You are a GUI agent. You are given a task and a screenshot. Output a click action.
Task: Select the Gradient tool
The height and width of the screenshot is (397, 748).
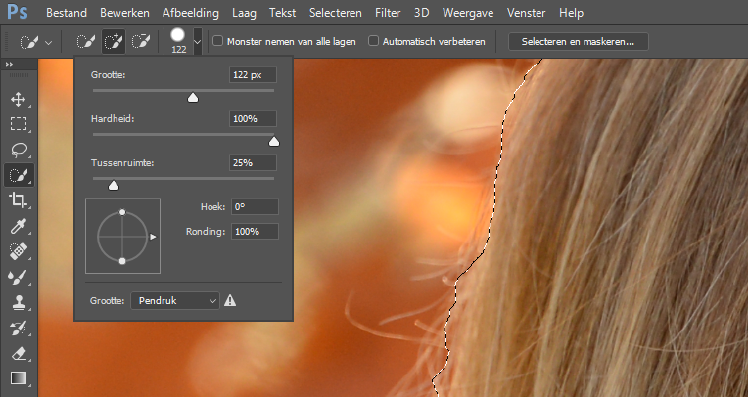[18, 378]
